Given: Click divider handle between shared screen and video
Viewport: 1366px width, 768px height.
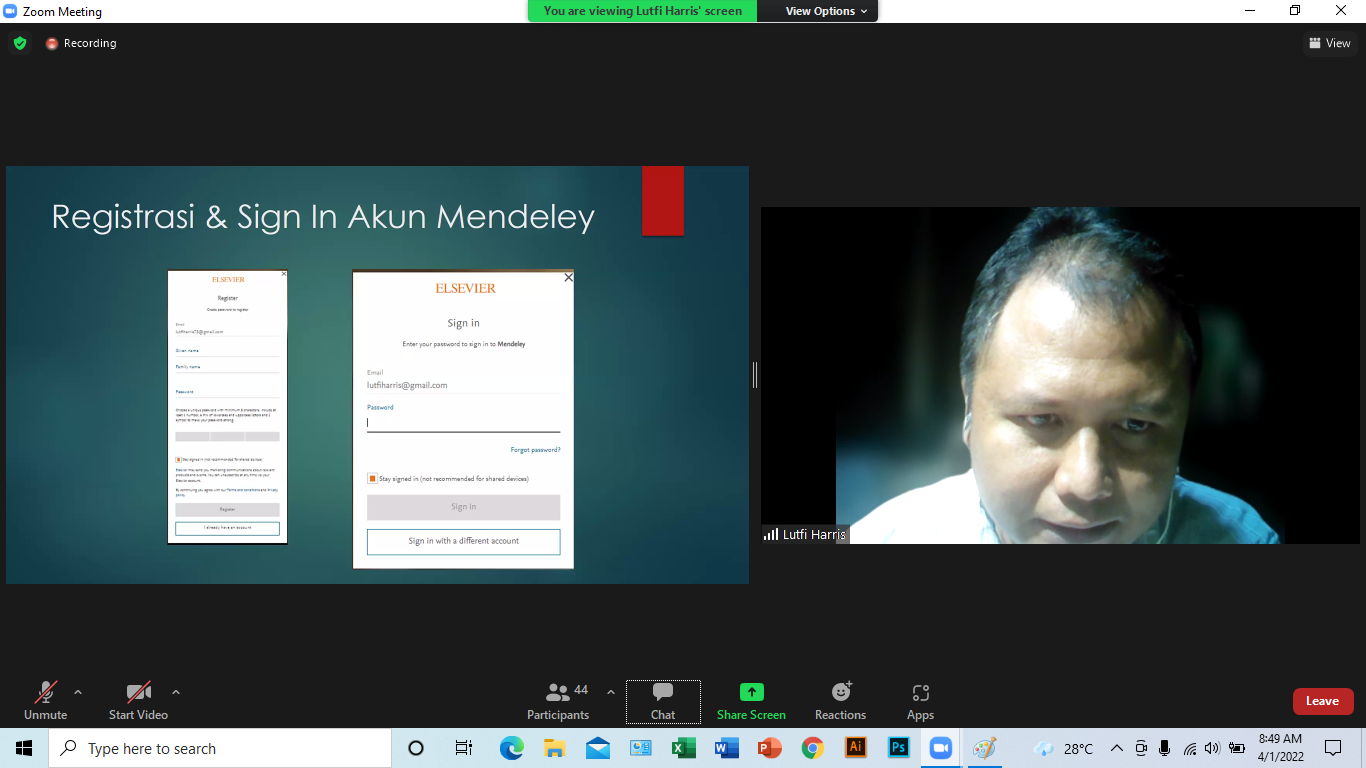Looking at the screenshot, I should point(755,375).
